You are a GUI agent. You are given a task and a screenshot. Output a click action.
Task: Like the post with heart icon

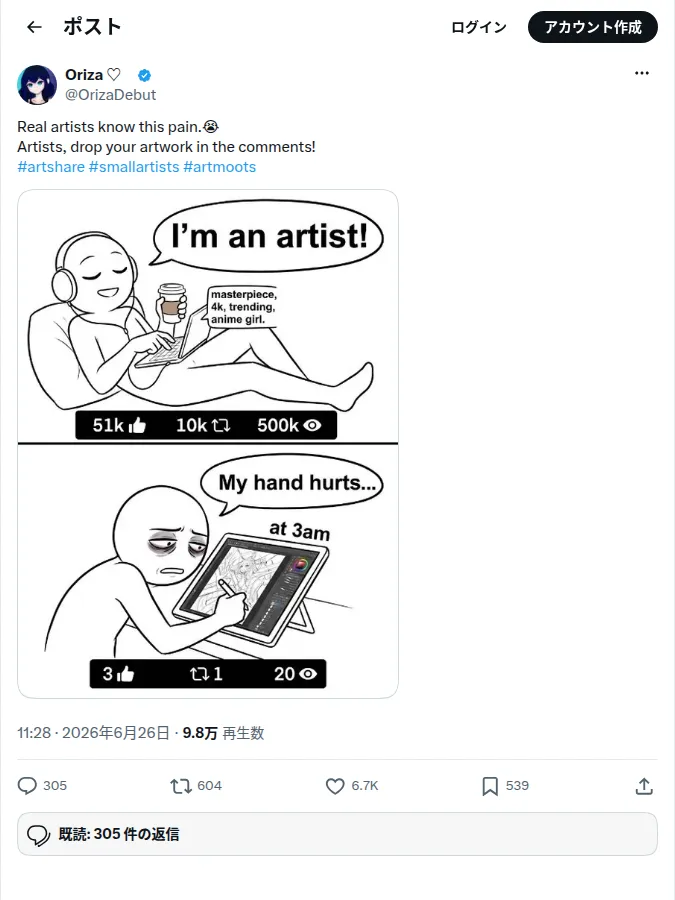coord(335,786)
